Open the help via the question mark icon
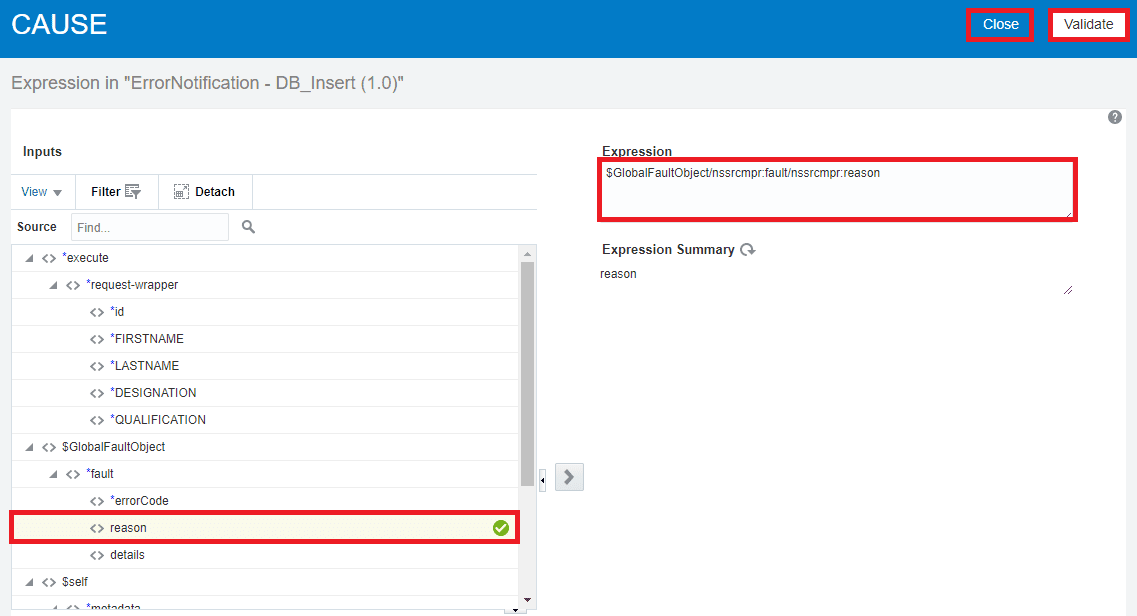The width and height of the screenshot is (1137, 616). [1114, 117]
